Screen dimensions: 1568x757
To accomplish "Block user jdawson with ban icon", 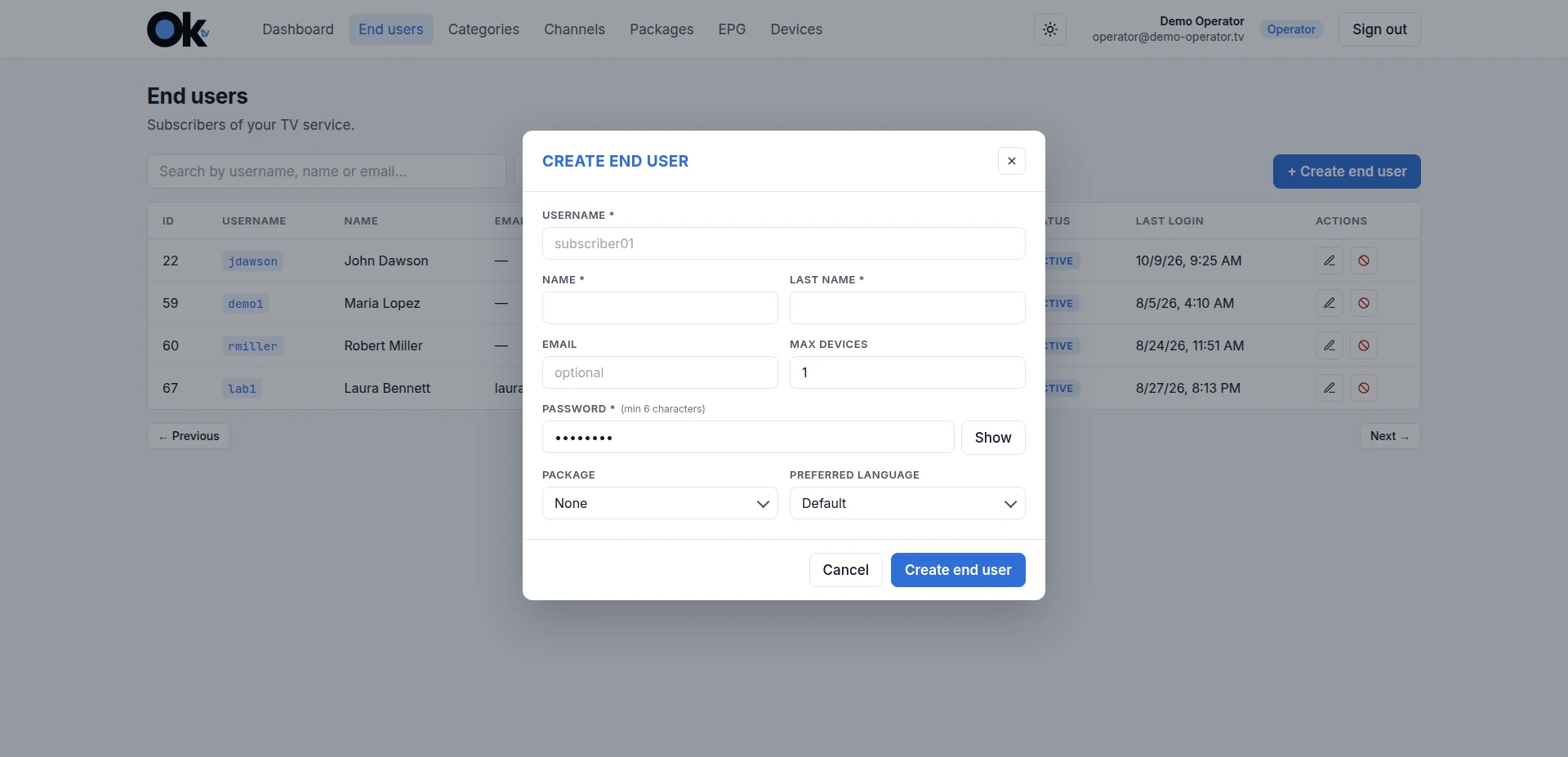I will pos(1364,260).
